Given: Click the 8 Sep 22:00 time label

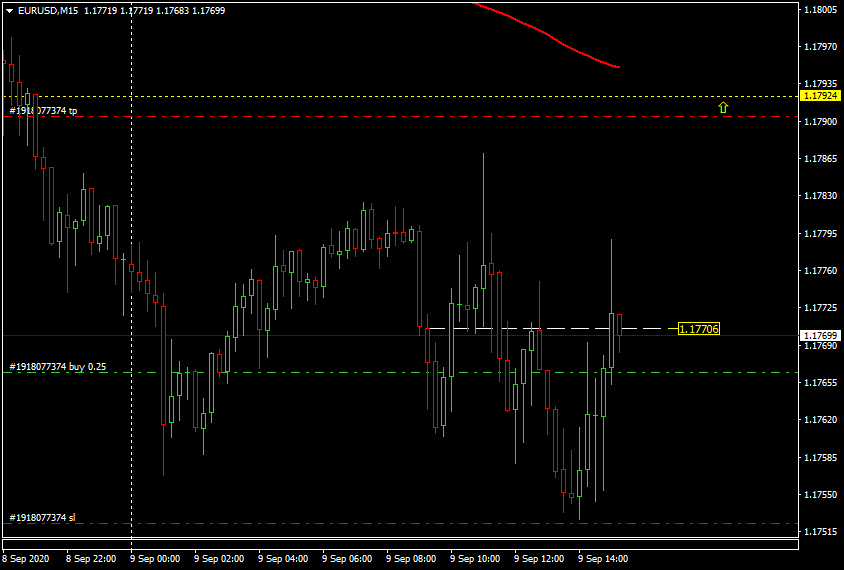Looking at the screenshot, I should (91, 559).
